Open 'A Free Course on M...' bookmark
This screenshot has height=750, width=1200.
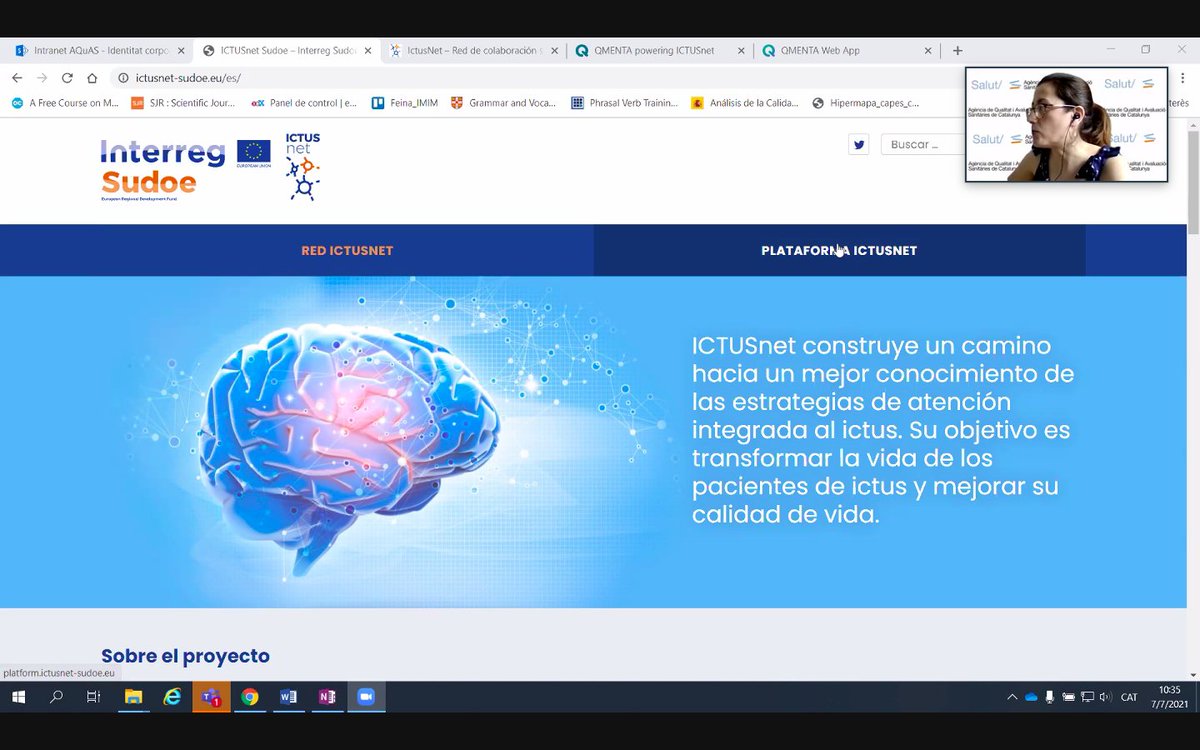[x=65, y=103]
